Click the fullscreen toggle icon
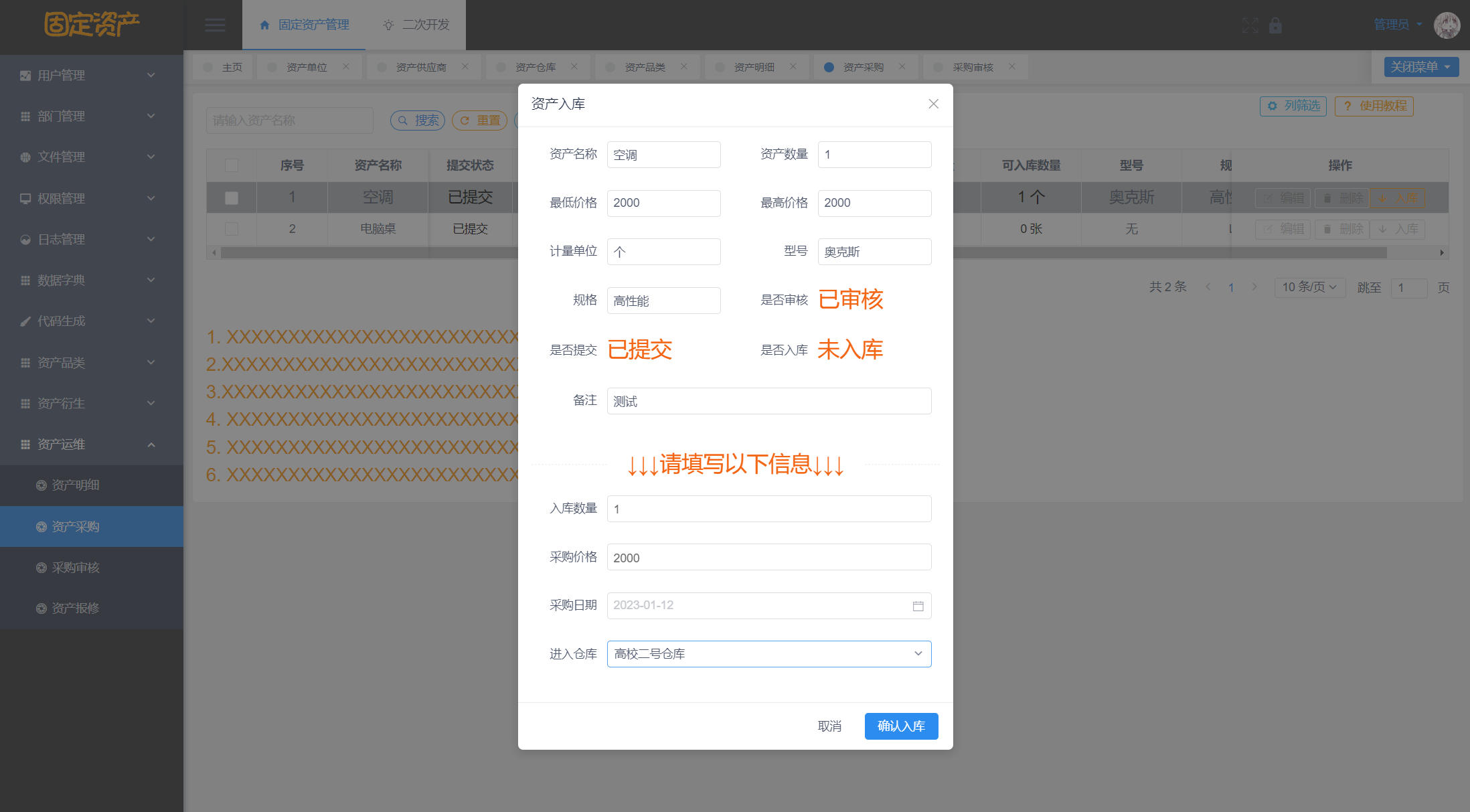Viewport: 1470px width, 812px height. coord(1250,25)
